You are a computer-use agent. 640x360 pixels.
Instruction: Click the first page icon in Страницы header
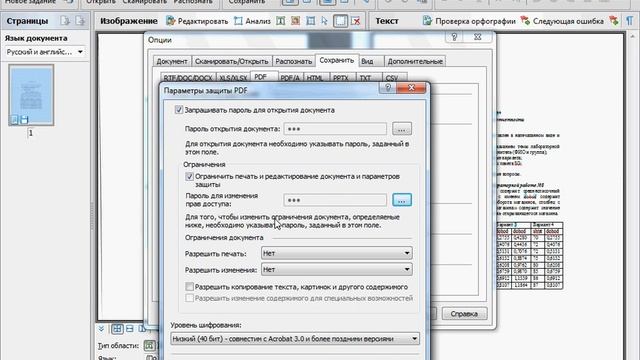(x=65, y=21)
